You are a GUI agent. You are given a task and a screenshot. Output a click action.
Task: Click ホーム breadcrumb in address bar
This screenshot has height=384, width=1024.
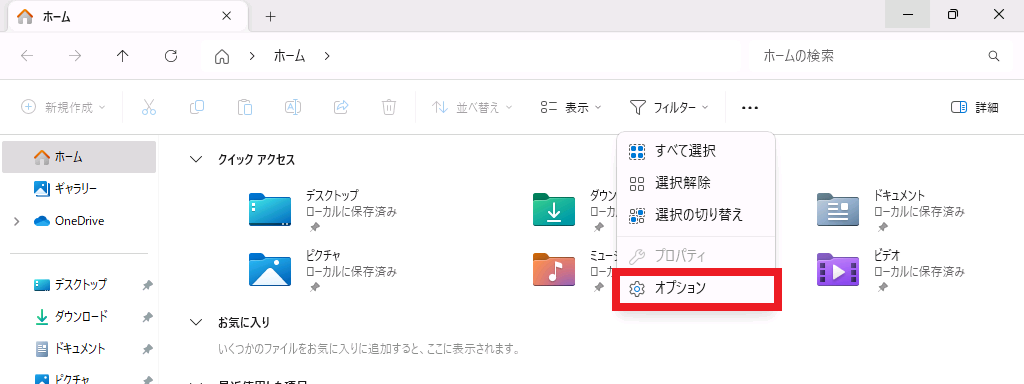tap(289, 56)
